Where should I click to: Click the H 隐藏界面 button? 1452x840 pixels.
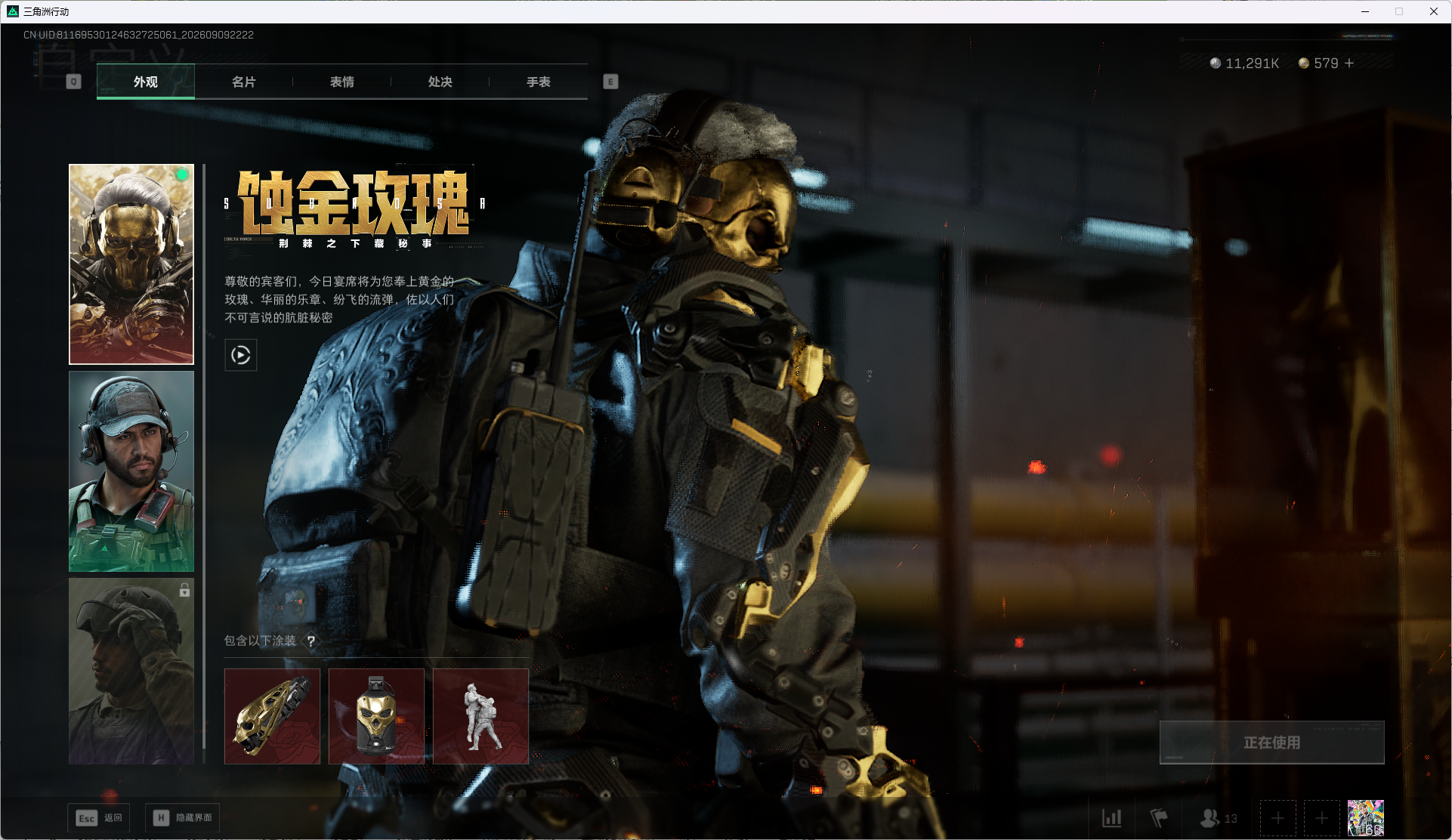pyautogui.click(x=183, y=818)
